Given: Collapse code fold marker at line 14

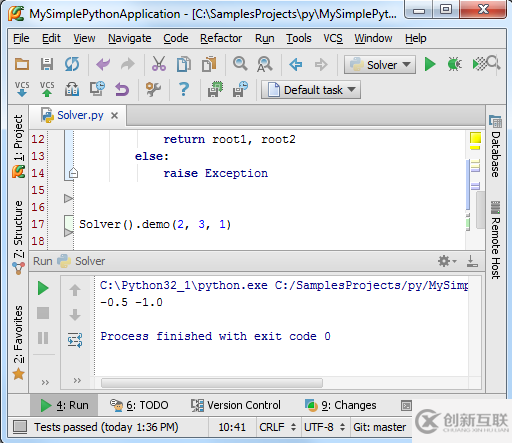Looking at the screenshot, I should (x=73, y=173).
